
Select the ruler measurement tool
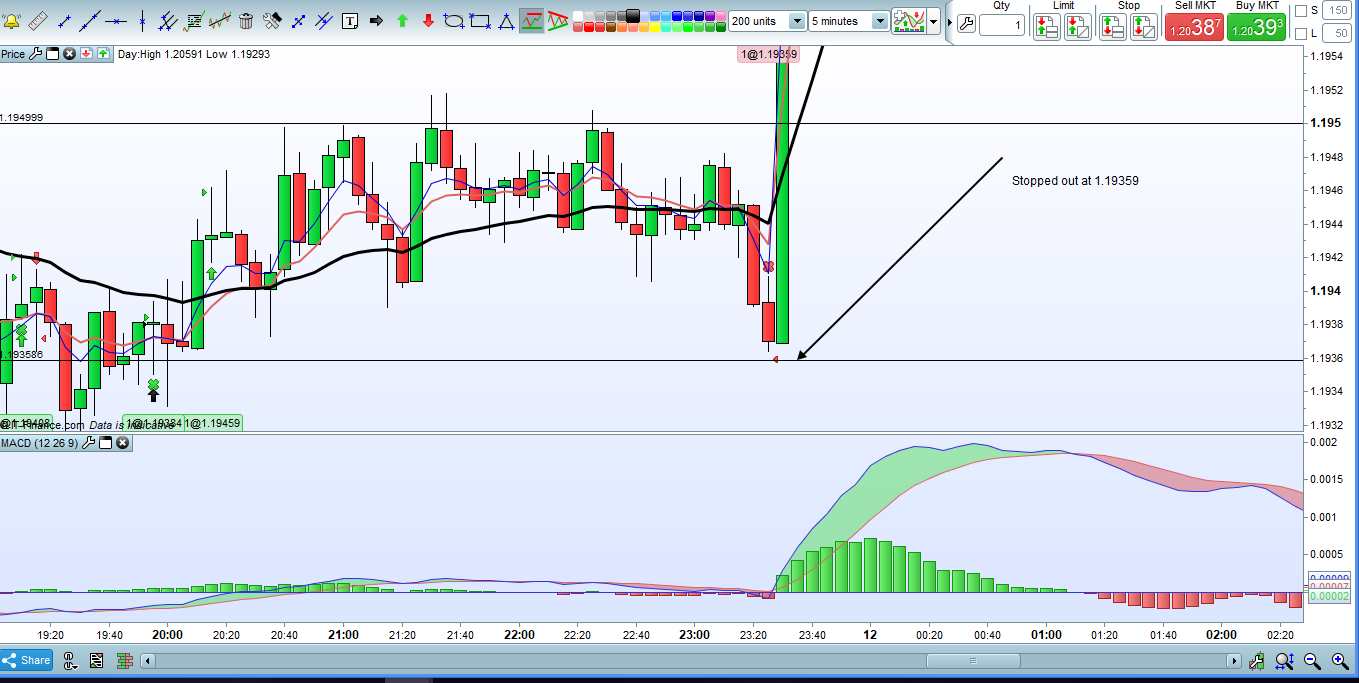point(37,20)
